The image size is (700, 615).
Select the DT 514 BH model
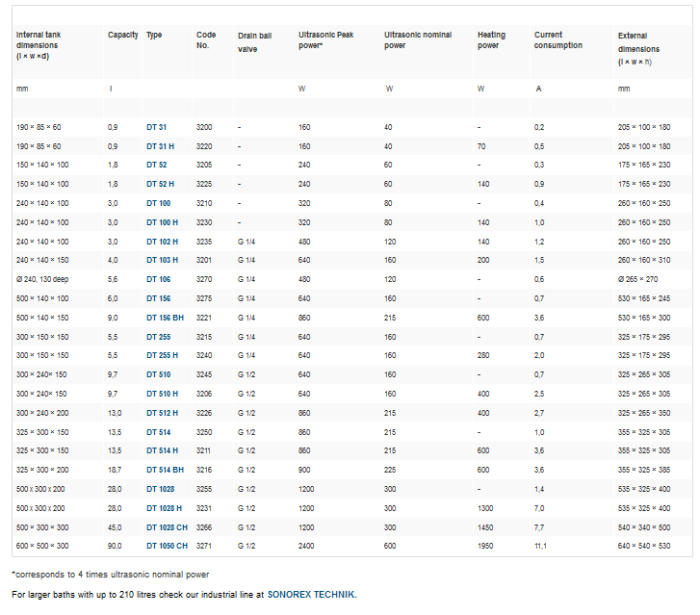pyautogui.click(x=164, y=469)
